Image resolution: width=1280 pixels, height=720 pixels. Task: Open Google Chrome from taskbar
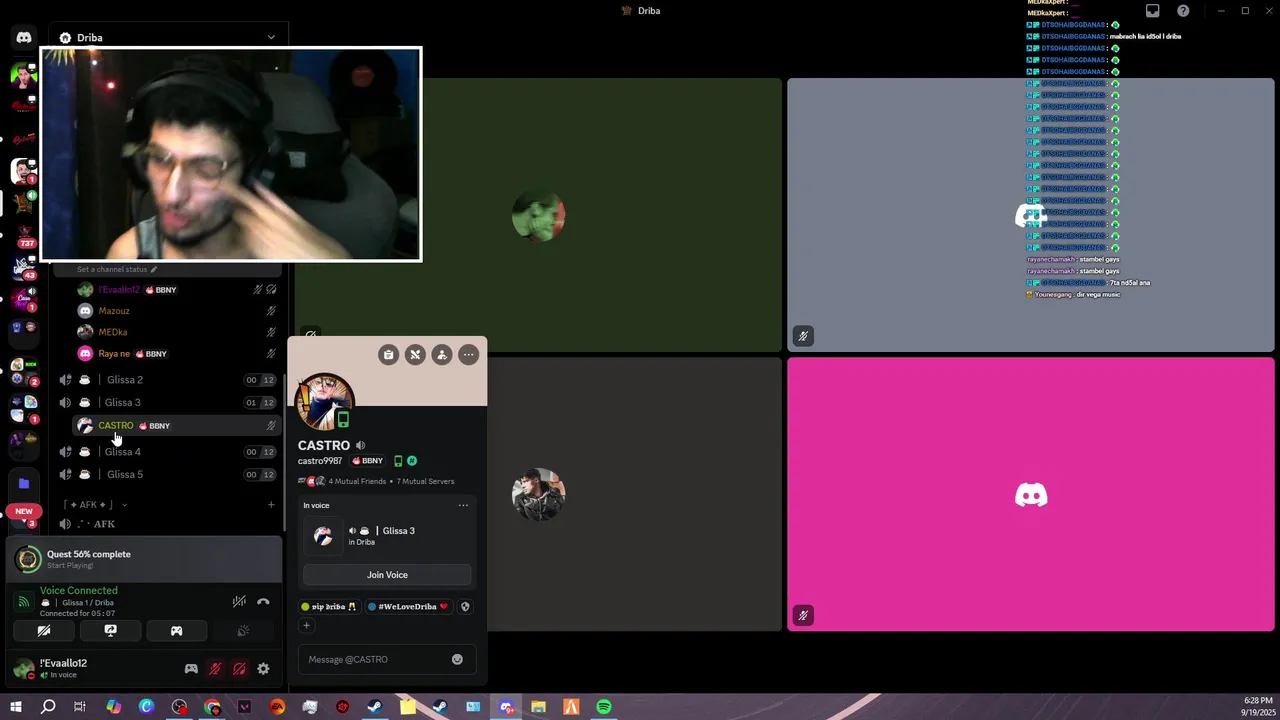(212, 707)
